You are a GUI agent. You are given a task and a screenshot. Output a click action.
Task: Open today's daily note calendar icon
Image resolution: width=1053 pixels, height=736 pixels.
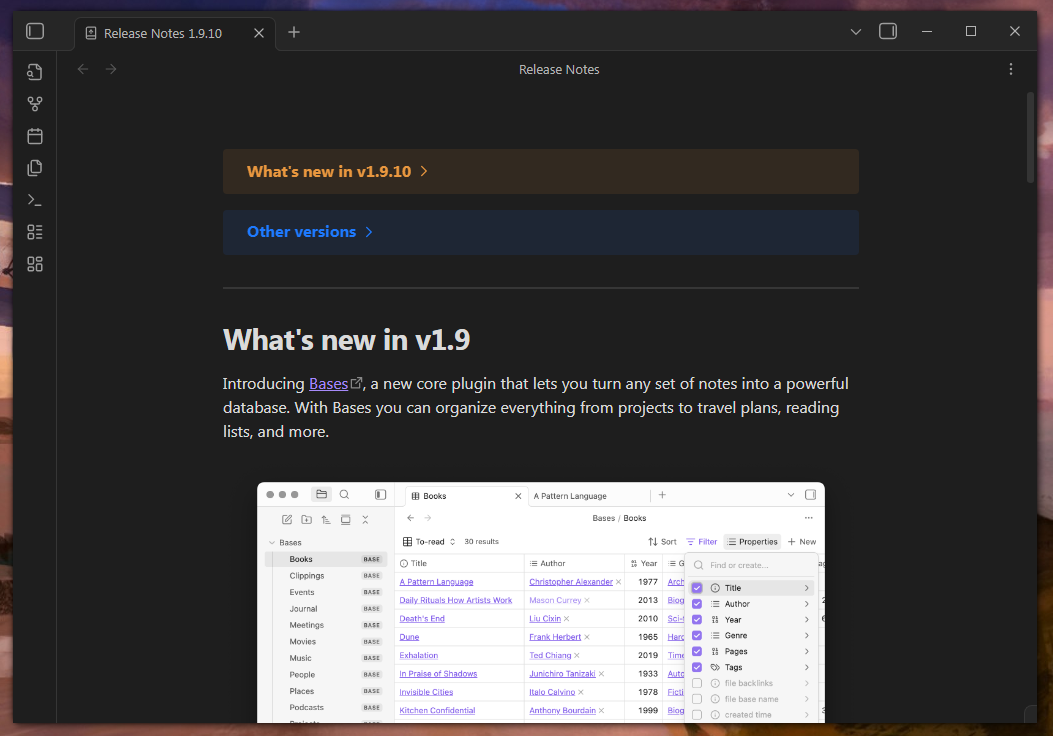[35, 136]
